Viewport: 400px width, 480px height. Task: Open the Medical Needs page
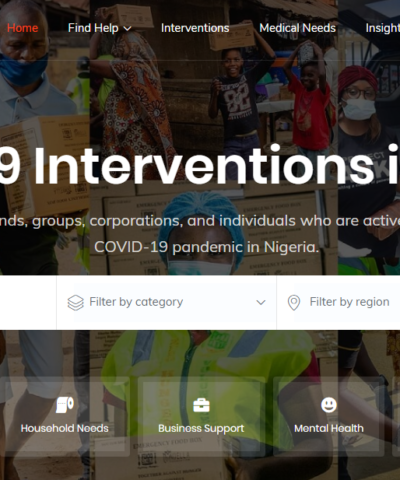pyautogui.click(x=297, y=28)
